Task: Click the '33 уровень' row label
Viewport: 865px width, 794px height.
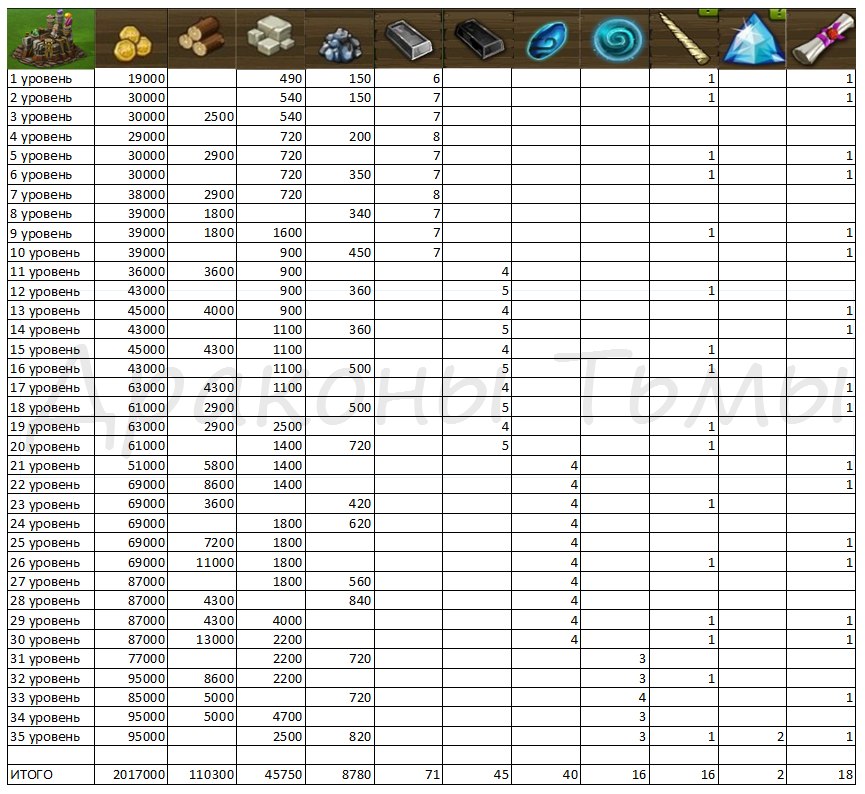Action: (45, 699)
